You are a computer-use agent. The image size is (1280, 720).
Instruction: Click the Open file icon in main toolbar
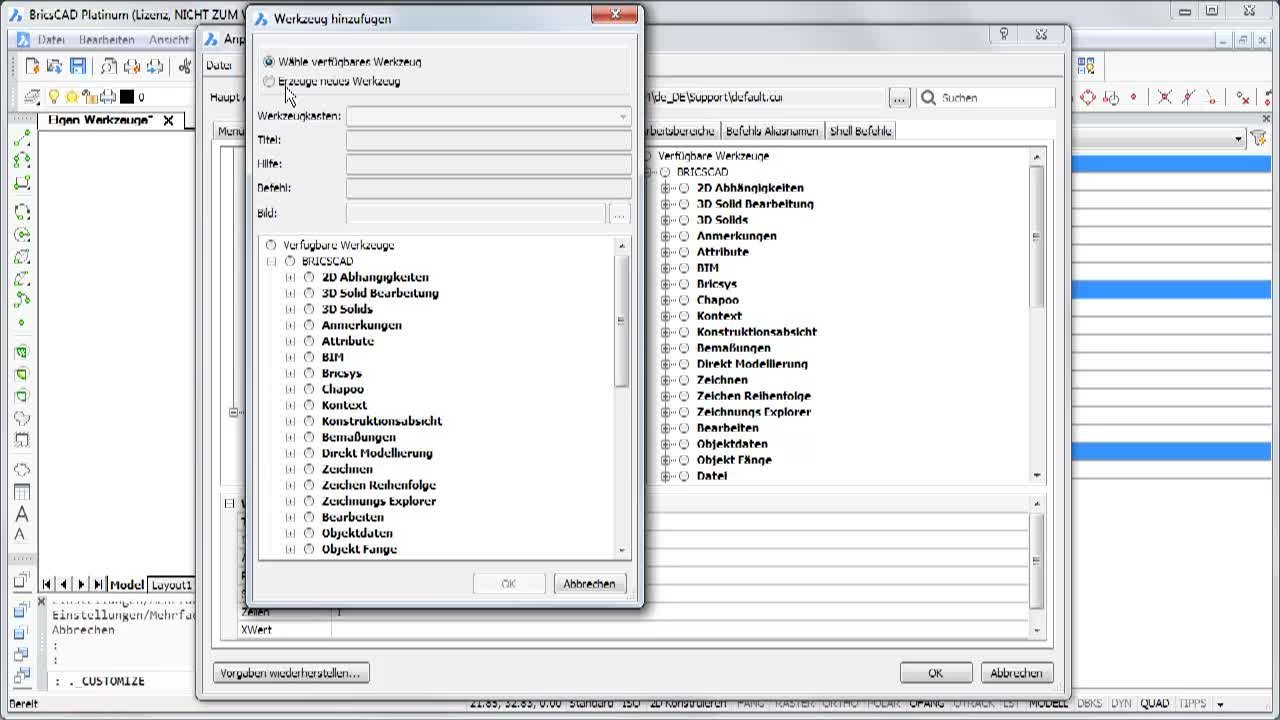(55, 67)
